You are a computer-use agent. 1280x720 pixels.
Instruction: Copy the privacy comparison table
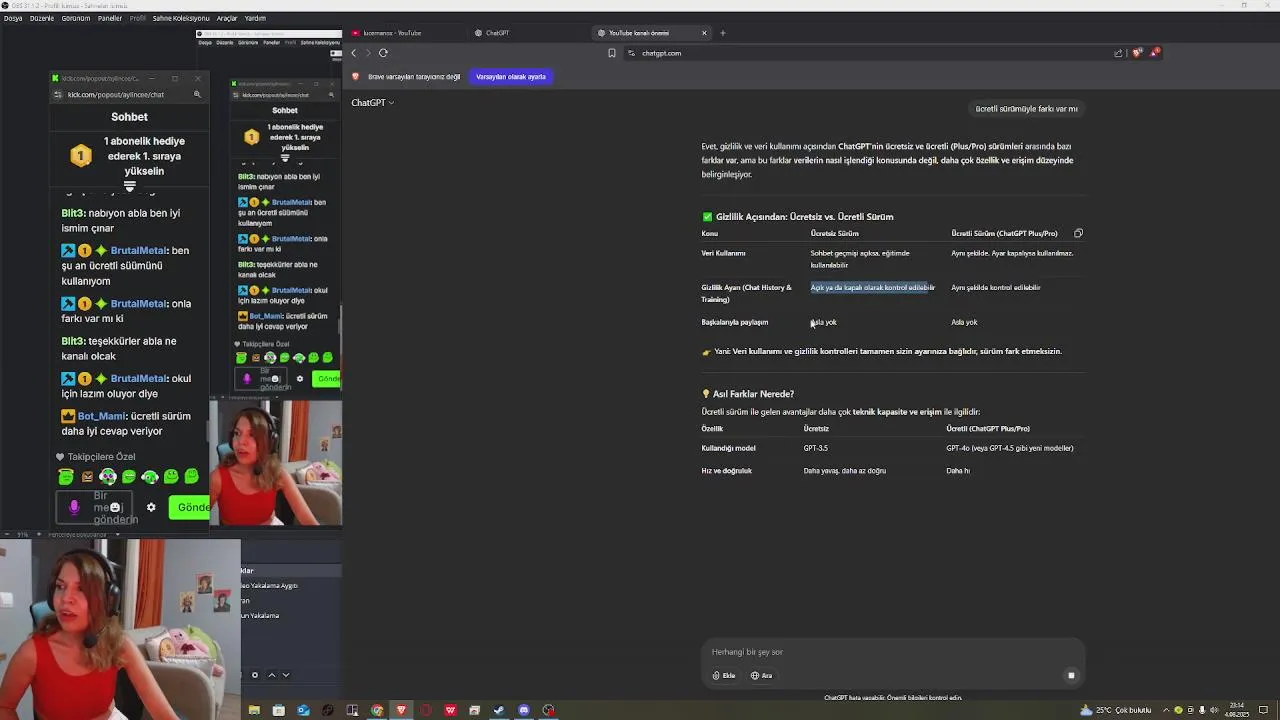click(x=1078, y=233)
